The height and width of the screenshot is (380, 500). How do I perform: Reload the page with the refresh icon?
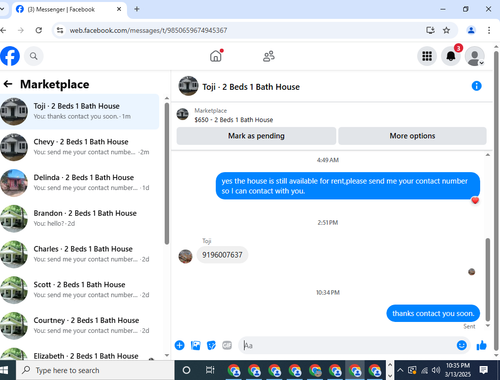click(x=39, y=30)
